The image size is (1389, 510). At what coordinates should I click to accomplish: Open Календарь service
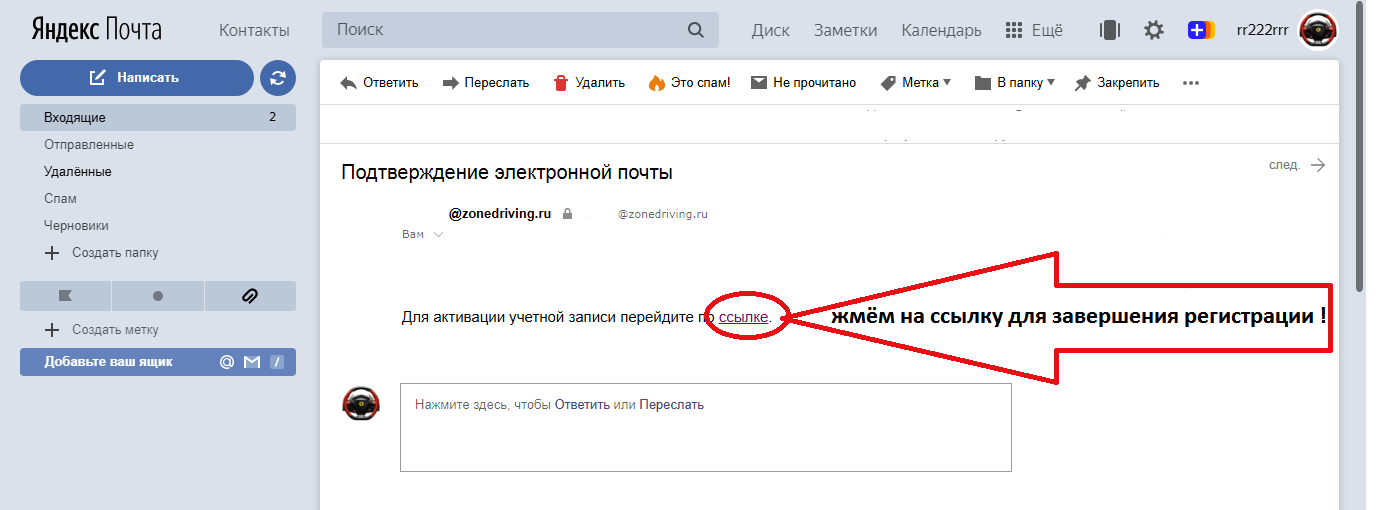tap(941, 30)
